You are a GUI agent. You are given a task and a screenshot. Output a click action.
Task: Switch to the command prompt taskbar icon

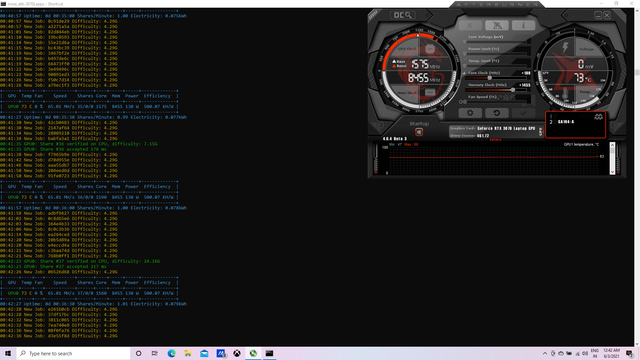269,353
